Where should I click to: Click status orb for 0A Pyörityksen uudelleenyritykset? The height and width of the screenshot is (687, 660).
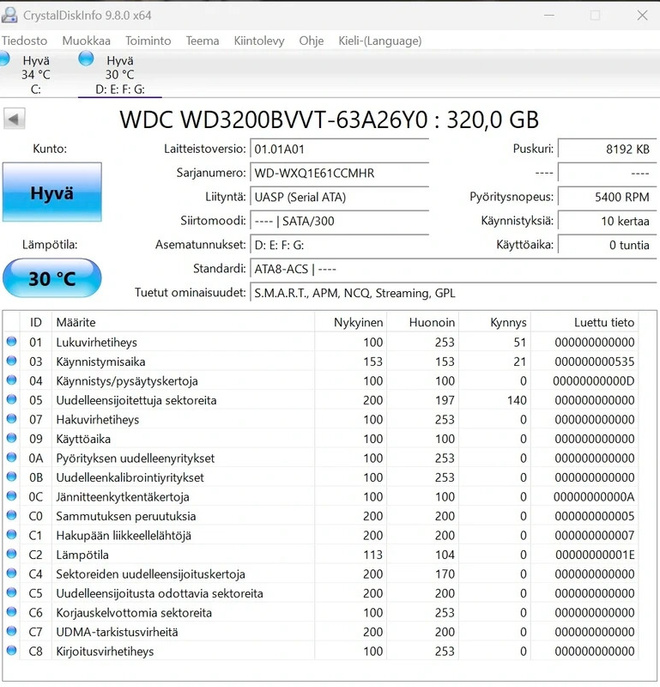point(12,457)
